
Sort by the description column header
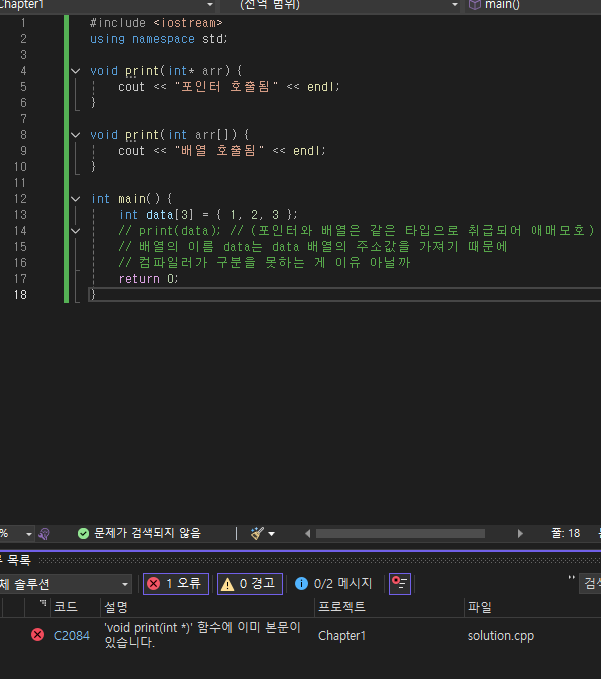coord(116,607)
